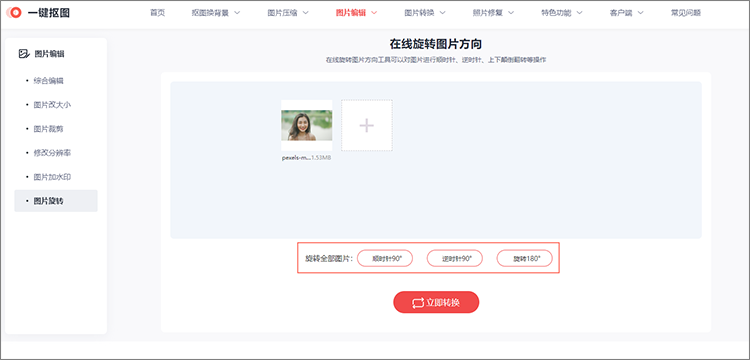Viewport: 750px width, 360px height.
Task: Expand the 照片修复 dropdown arrow
Action: [511, 13]
